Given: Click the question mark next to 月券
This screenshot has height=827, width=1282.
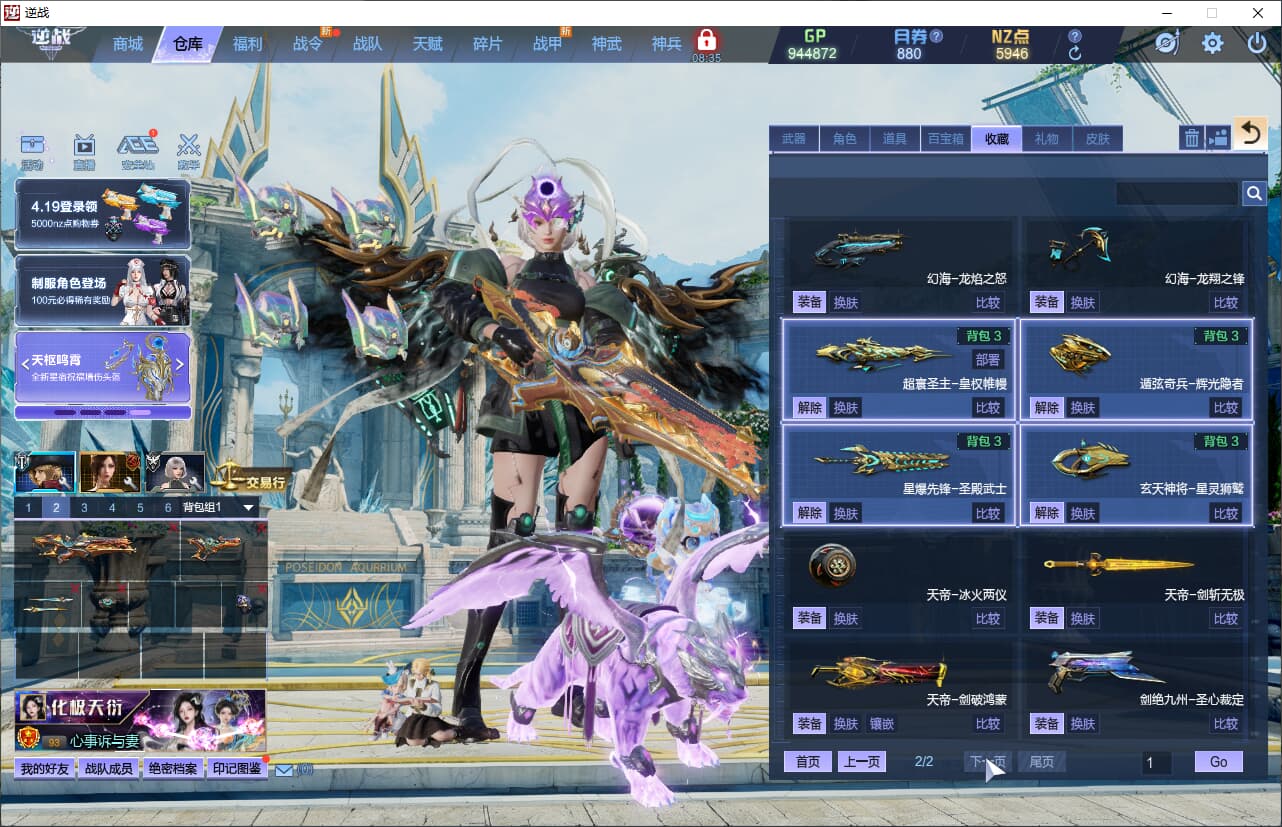Looking at the screenshot, I should pos(936,36).
